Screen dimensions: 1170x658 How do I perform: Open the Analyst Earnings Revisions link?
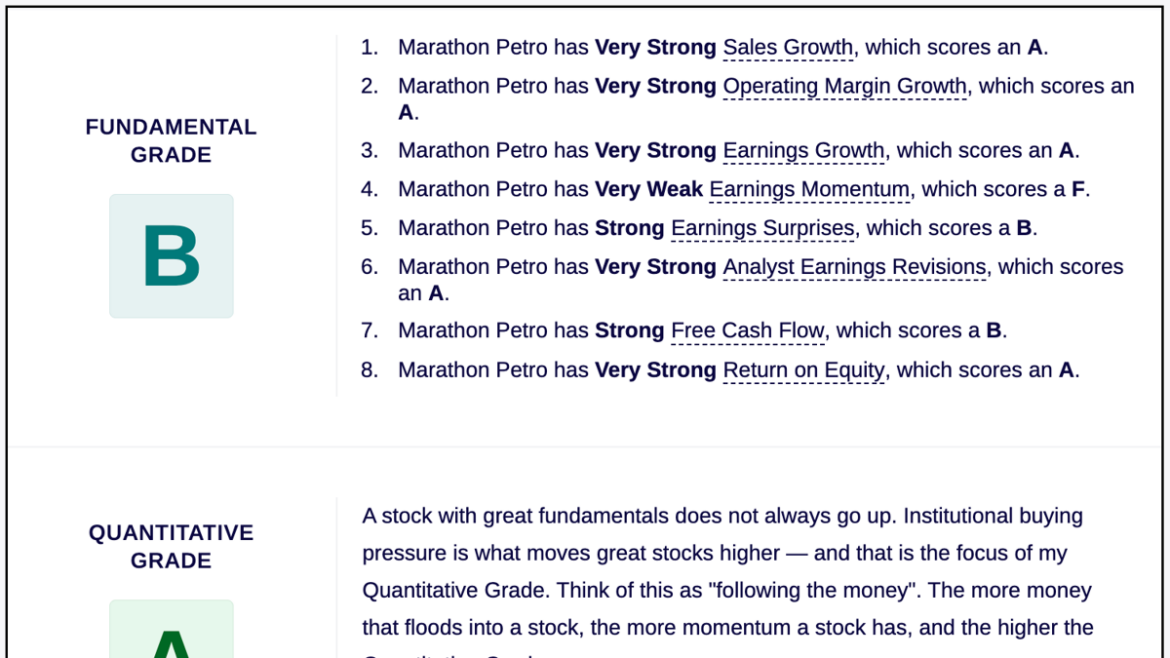(x=855, y=267)
